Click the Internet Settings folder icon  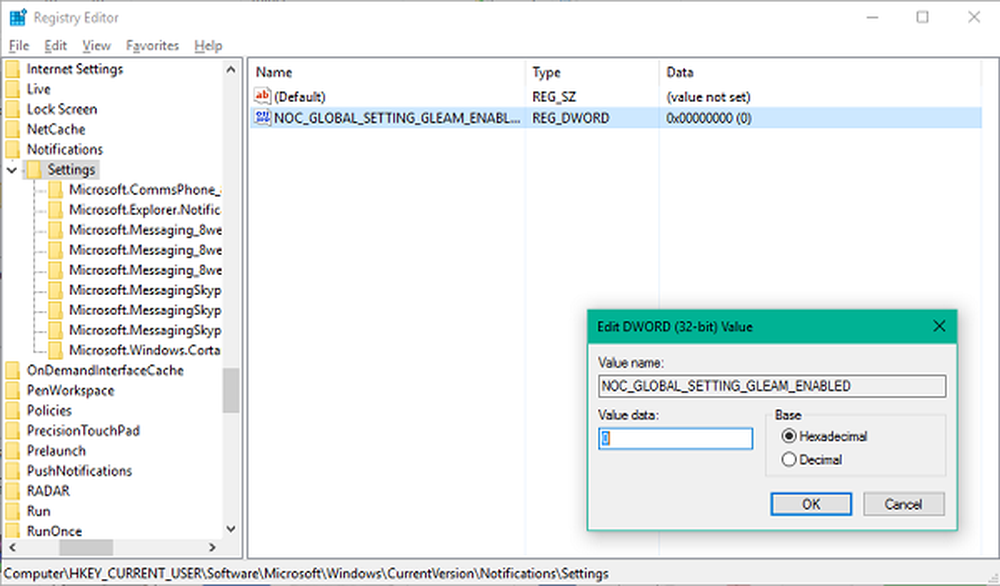[x=13, y=69]
